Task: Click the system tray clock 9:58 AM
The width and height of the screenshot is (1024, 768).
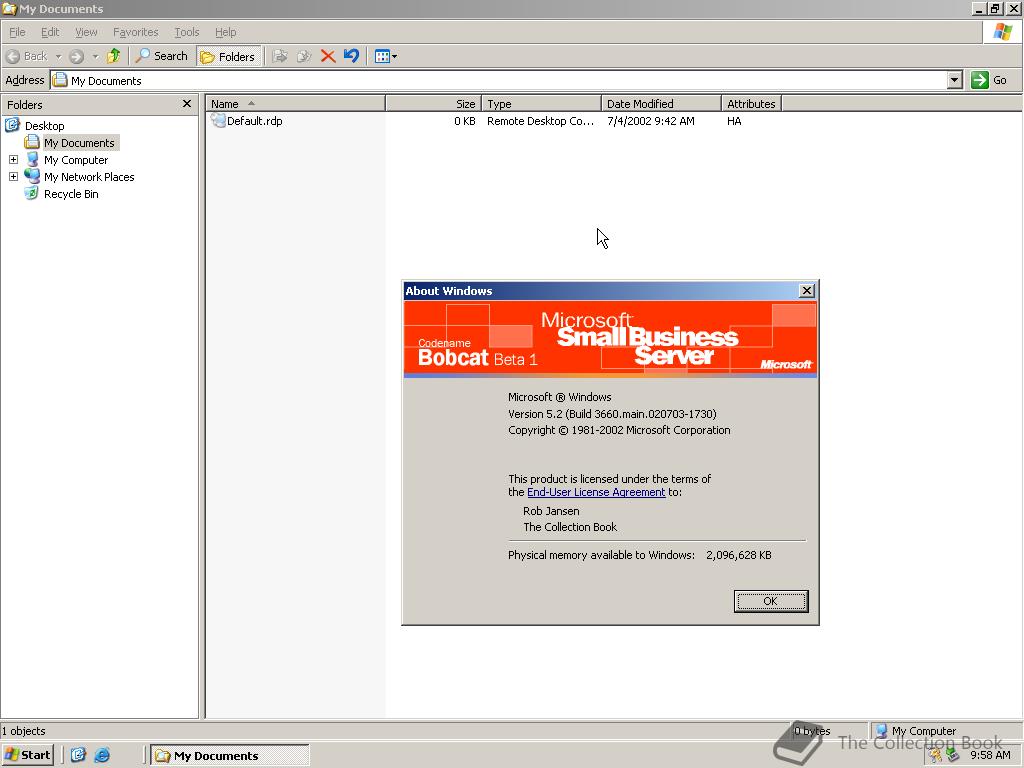Action: [x=990, y=755]
